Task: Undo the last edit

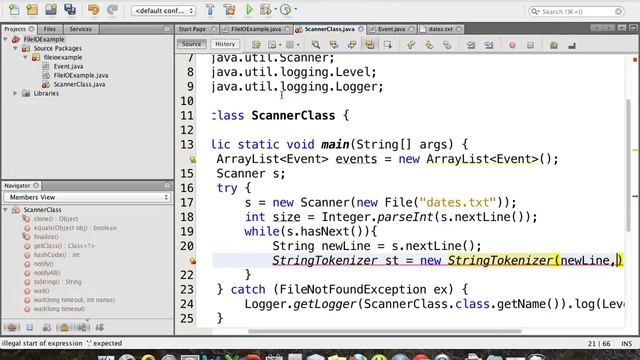Action: [x=93, y=9]
